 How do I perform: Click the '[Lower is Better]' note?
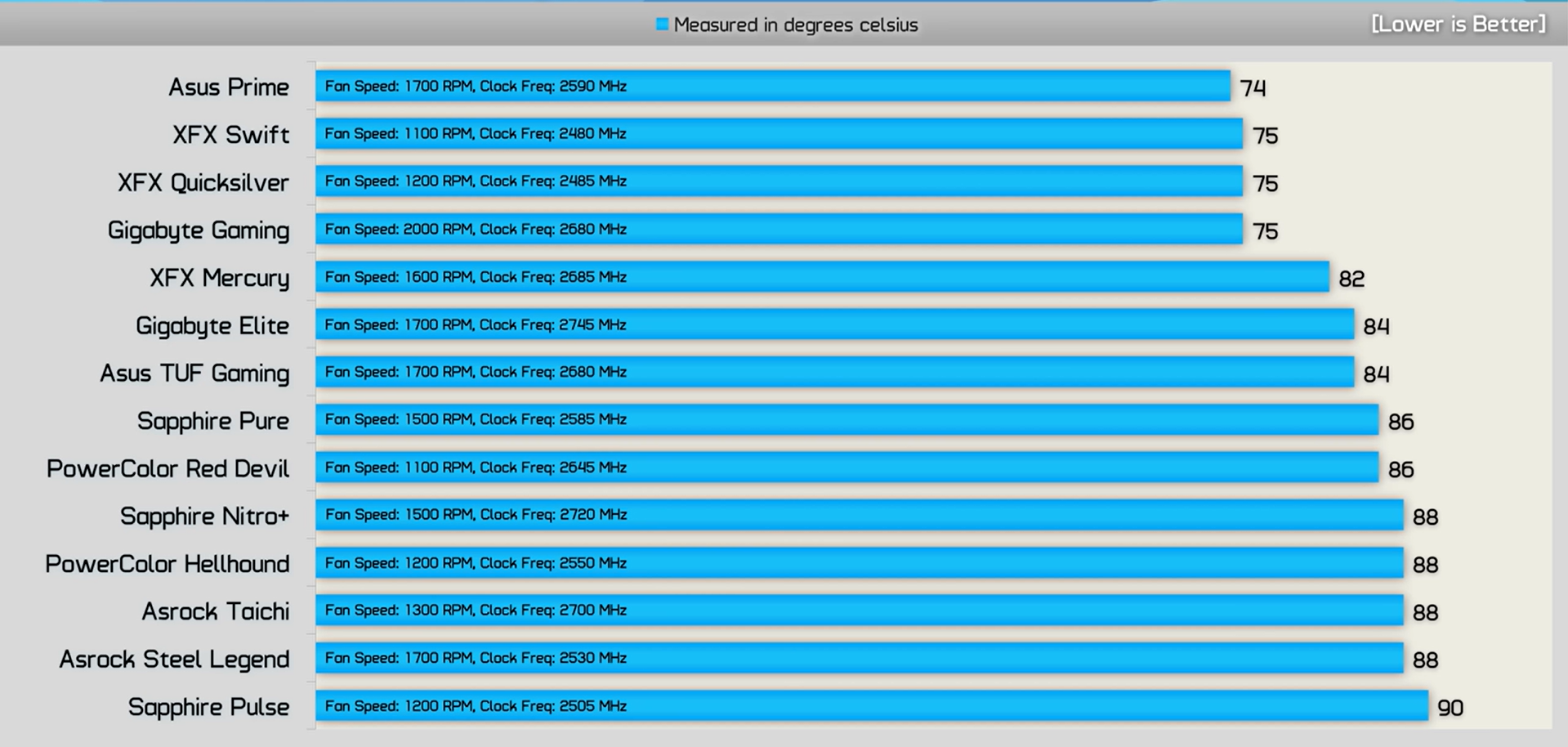coord(1459,24)
